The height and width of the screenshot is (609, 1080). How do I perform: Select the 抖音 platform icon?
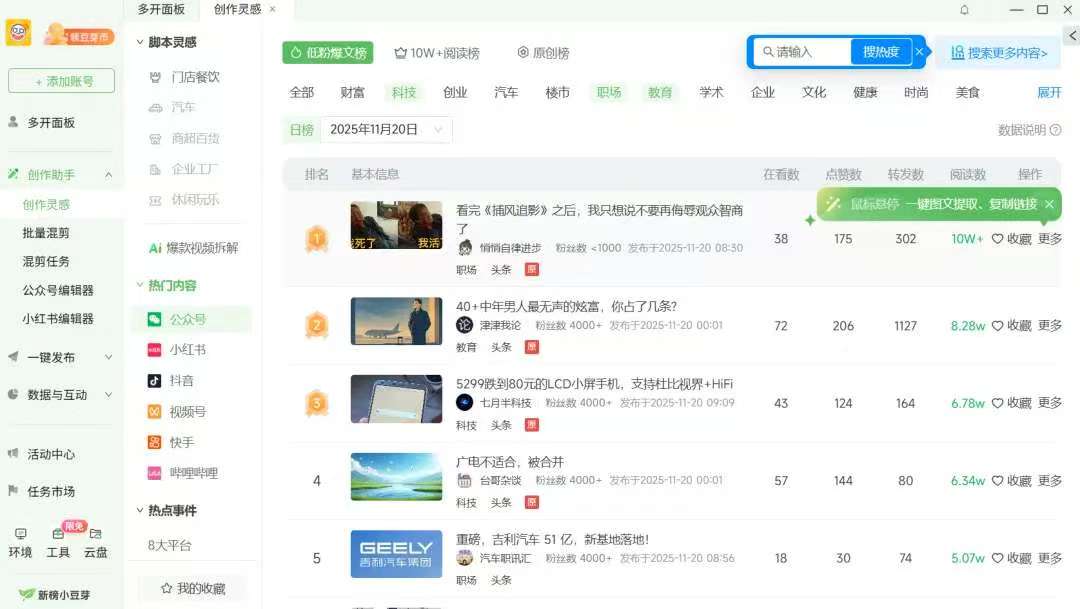point(154,380)
